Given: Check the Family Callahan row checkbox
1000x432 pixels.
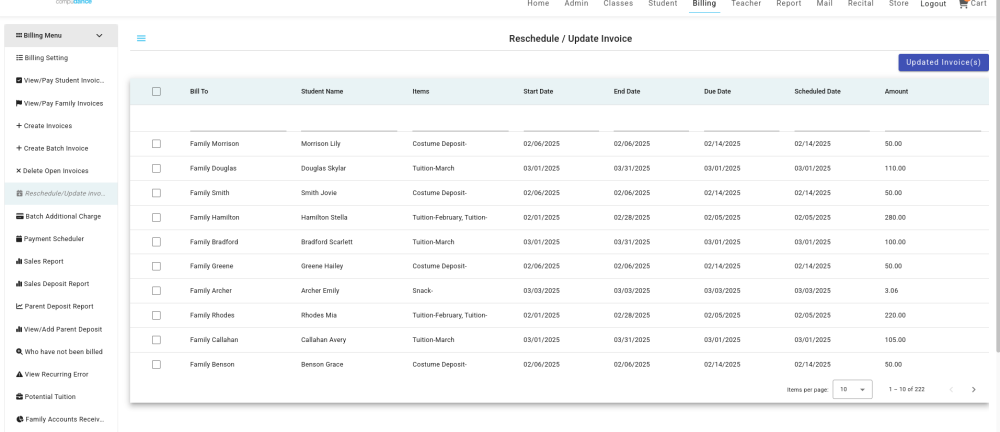Looking at the screenshot, I should pos(156,340).
